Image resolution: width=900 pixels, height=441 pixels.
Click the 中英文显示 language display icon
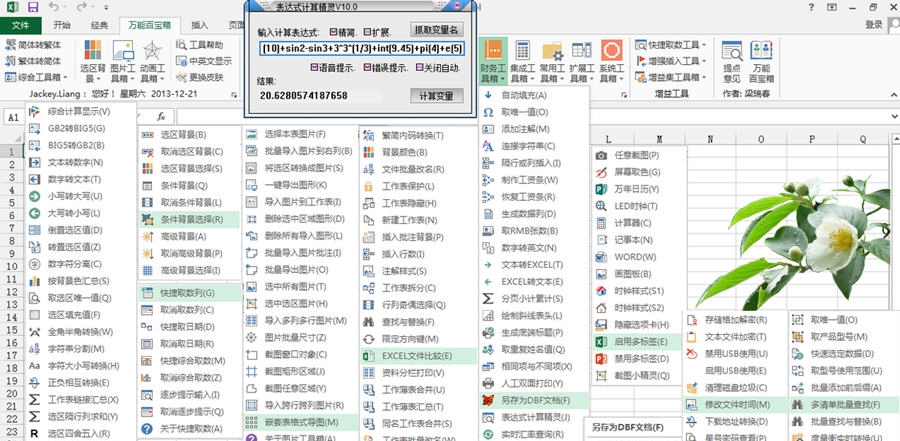click(204, 61)
